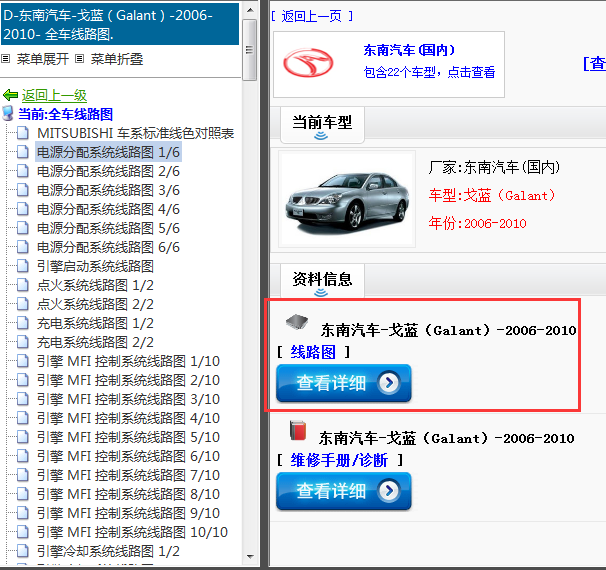Image resolution: width=606 pixels, height=570 pixels.
Task: Open 电源分配系统线路图 6/6
Action: coord(108,247)
